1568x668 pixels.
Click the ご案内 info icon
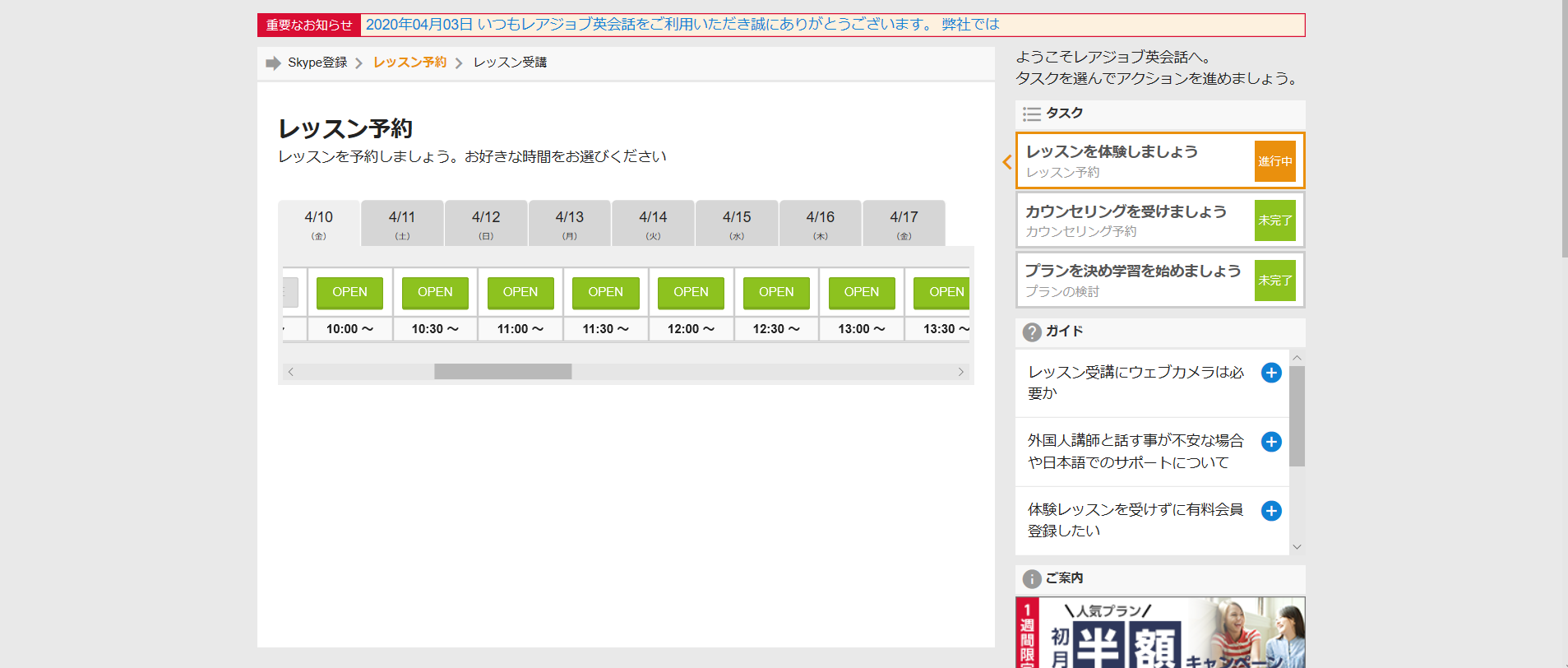tap(1032, 578)
